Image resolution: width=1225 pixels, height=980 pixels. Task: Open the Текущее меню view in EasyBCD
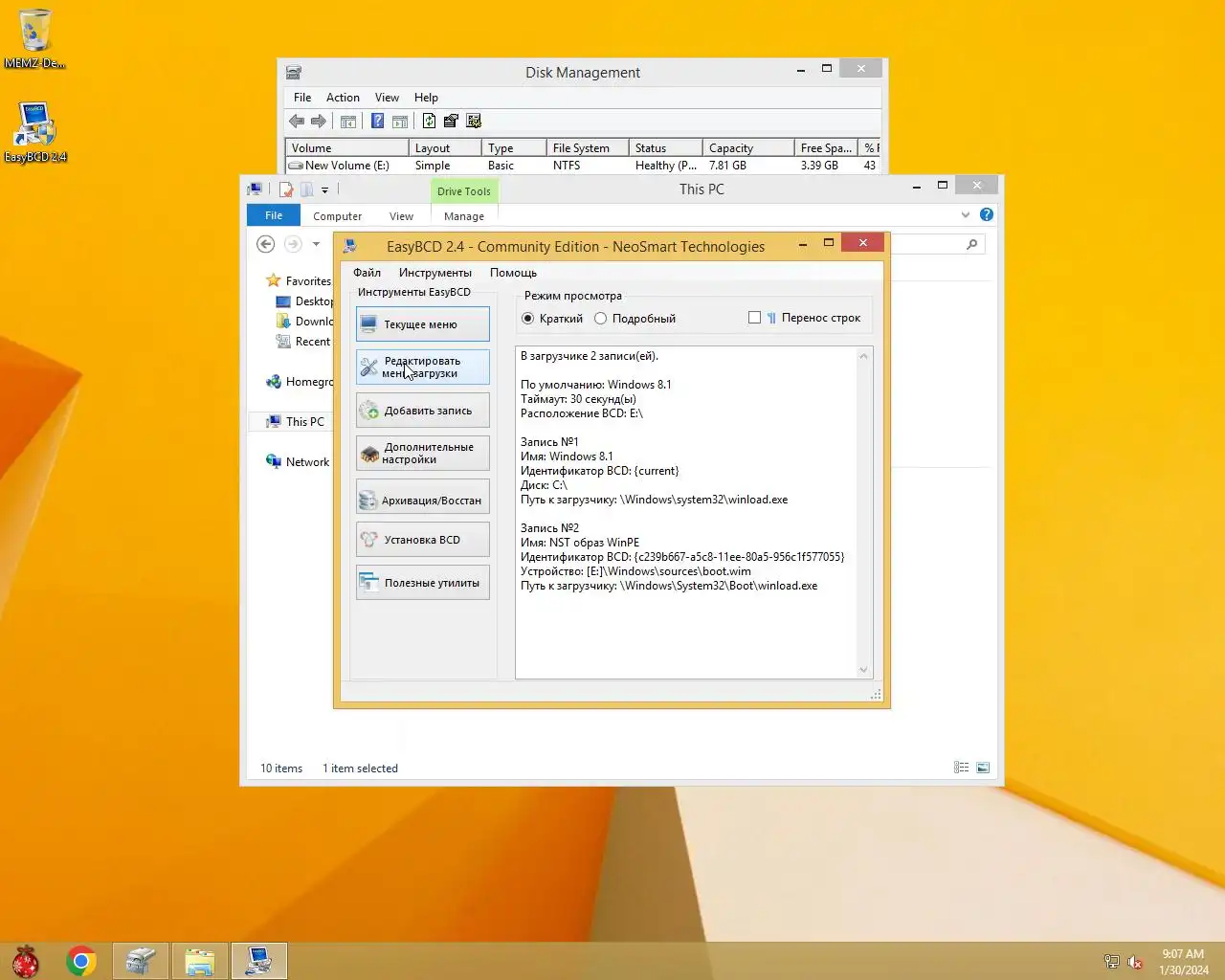(422, 324)
